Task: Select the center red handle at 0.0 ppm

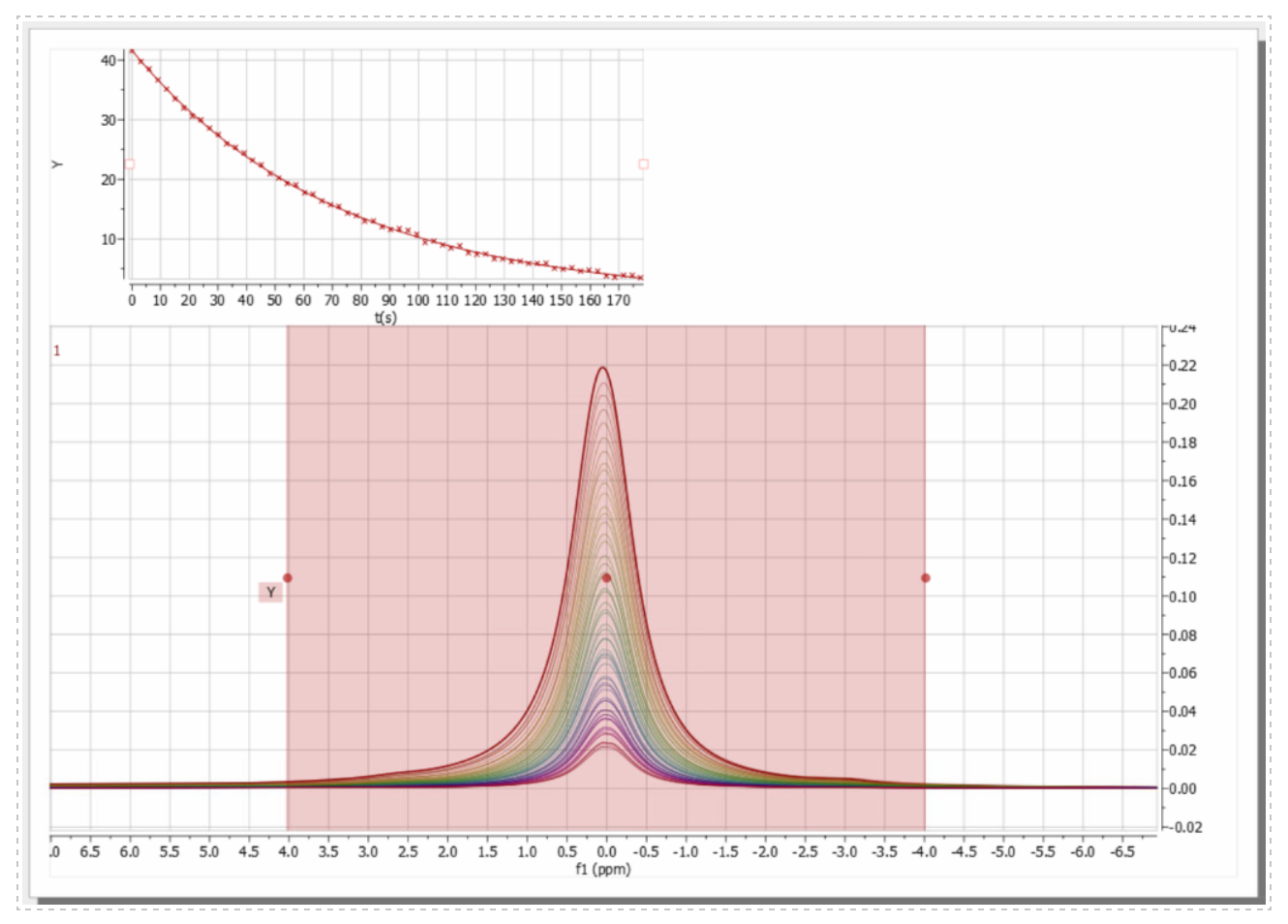Action: [606, 578]
